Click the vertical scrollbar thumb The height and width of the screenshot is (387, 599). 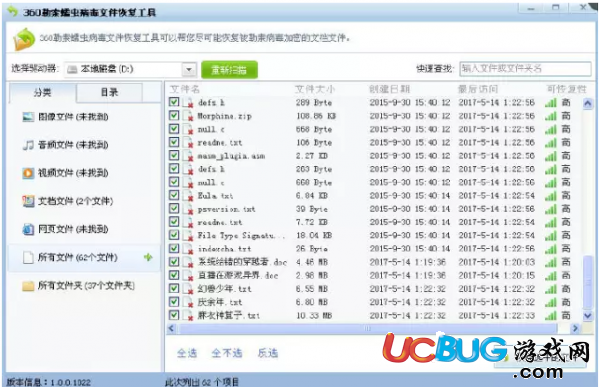click(x=588, y=282)
